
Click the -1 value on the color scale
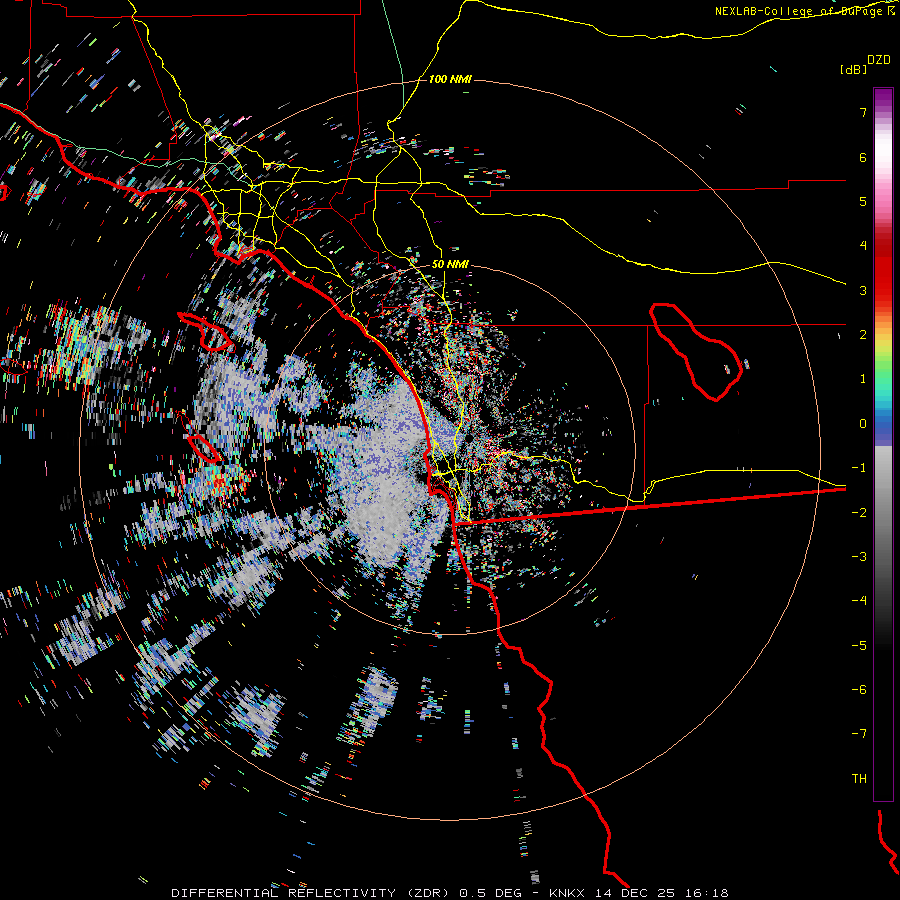click(859, 468)
